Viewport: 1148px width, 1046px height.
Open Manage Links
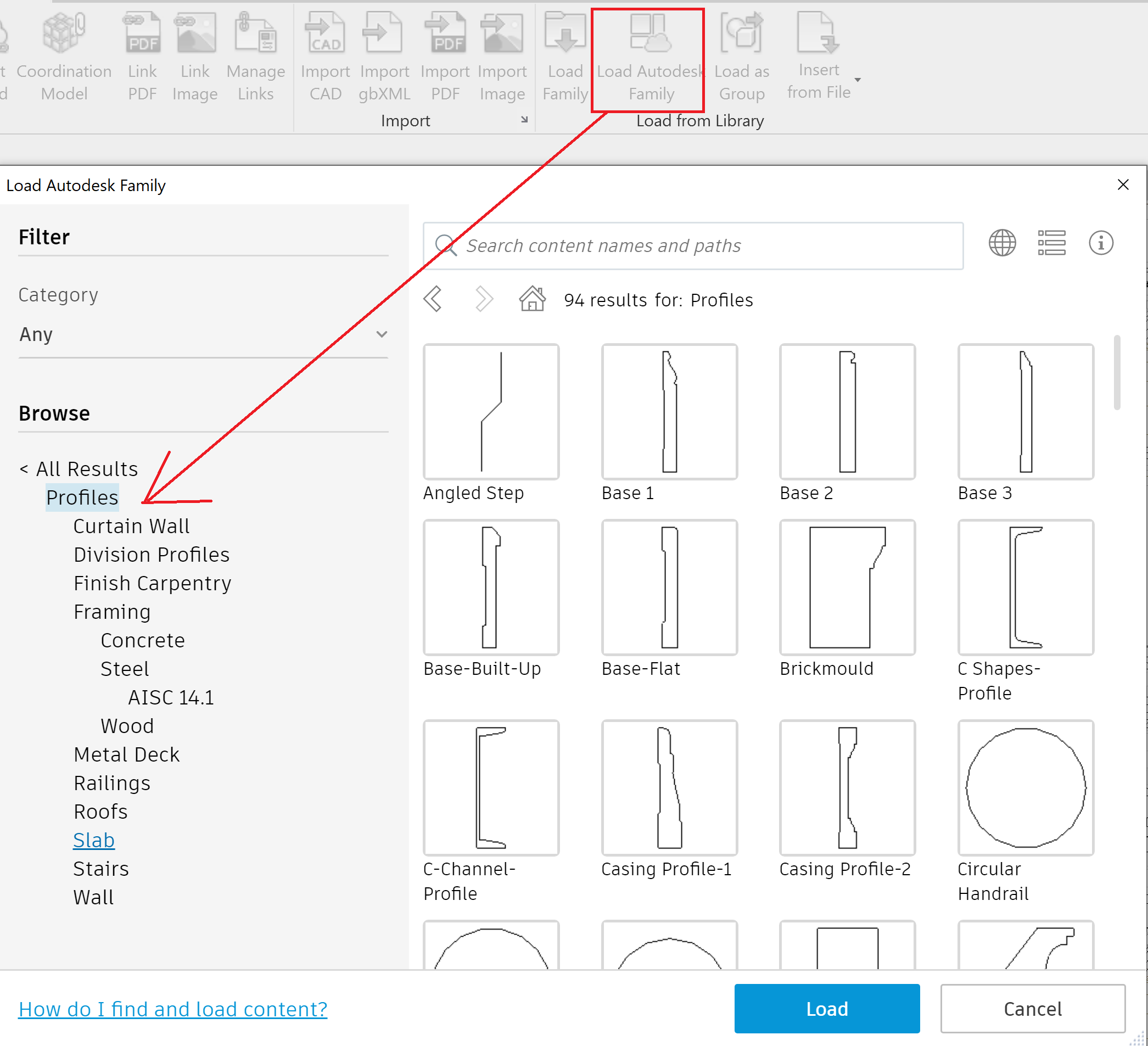(255, 54)
